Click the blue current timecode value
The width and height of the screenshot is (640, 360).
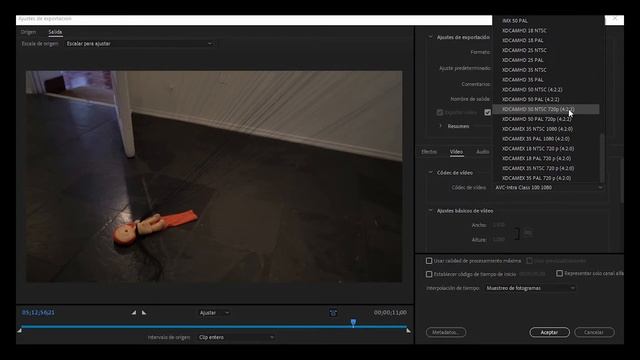tap(38, 312)
